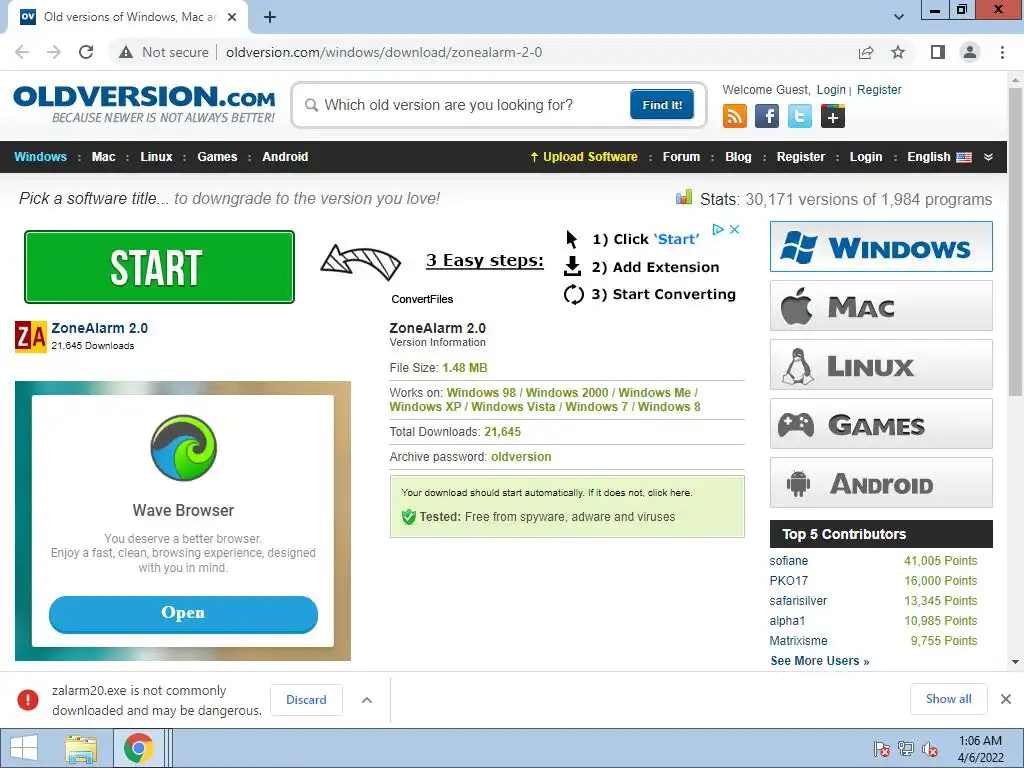Close the downloads bar
The height and width of the screenshot is (768, 1024).
pos(1006,699)
